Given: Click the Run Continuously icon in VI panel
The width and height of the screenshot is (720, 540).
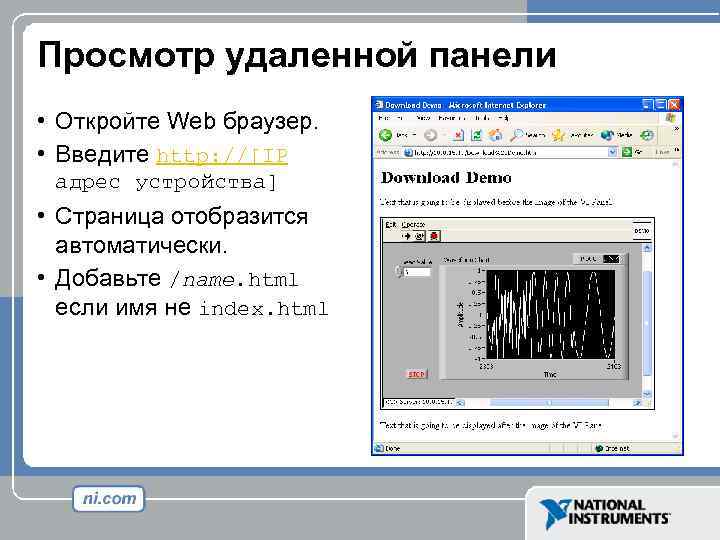Looking at the screenshot, I should tap(419, 236).
